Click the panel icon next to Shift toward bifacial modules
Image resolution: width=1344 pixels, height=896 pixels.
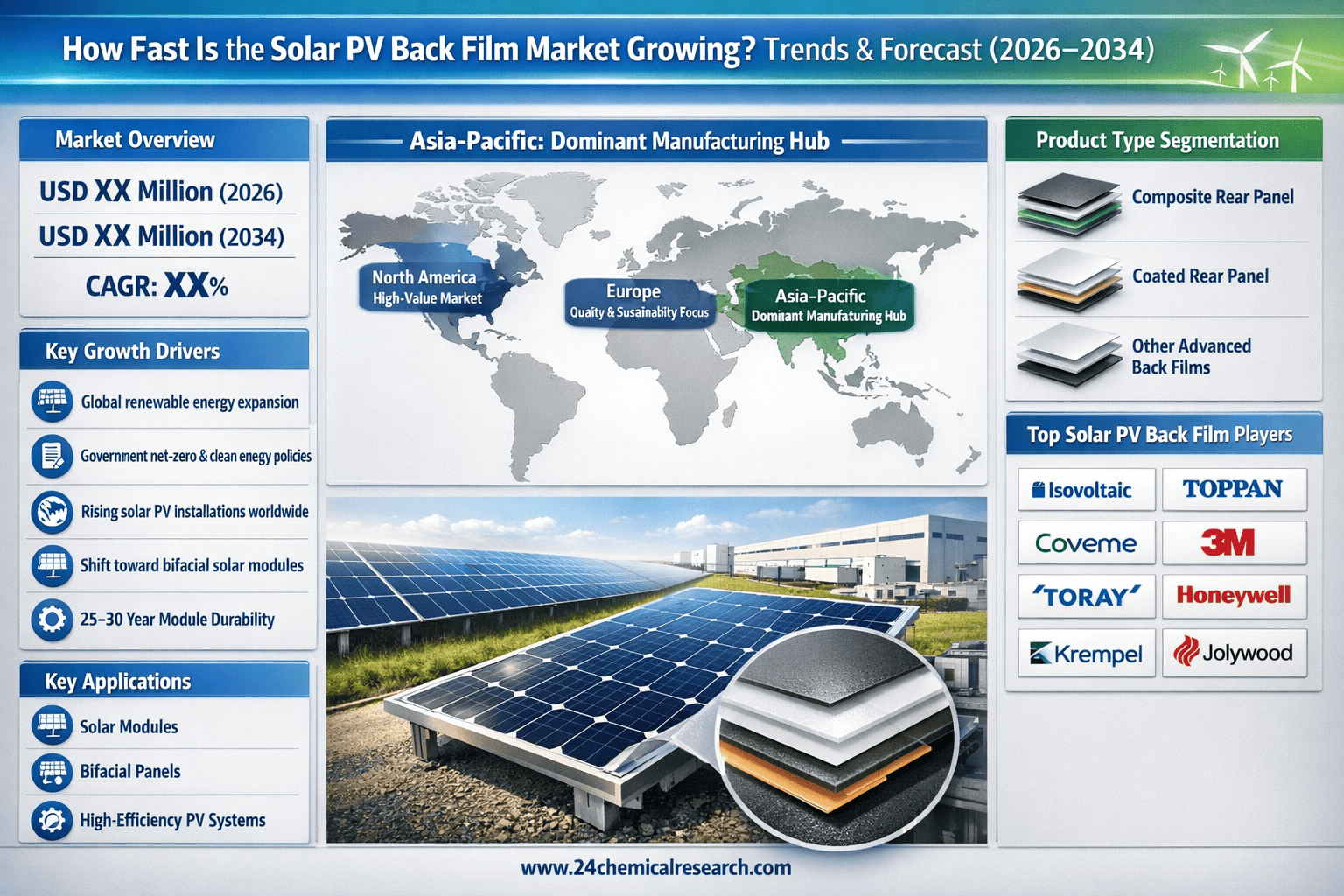52,565
